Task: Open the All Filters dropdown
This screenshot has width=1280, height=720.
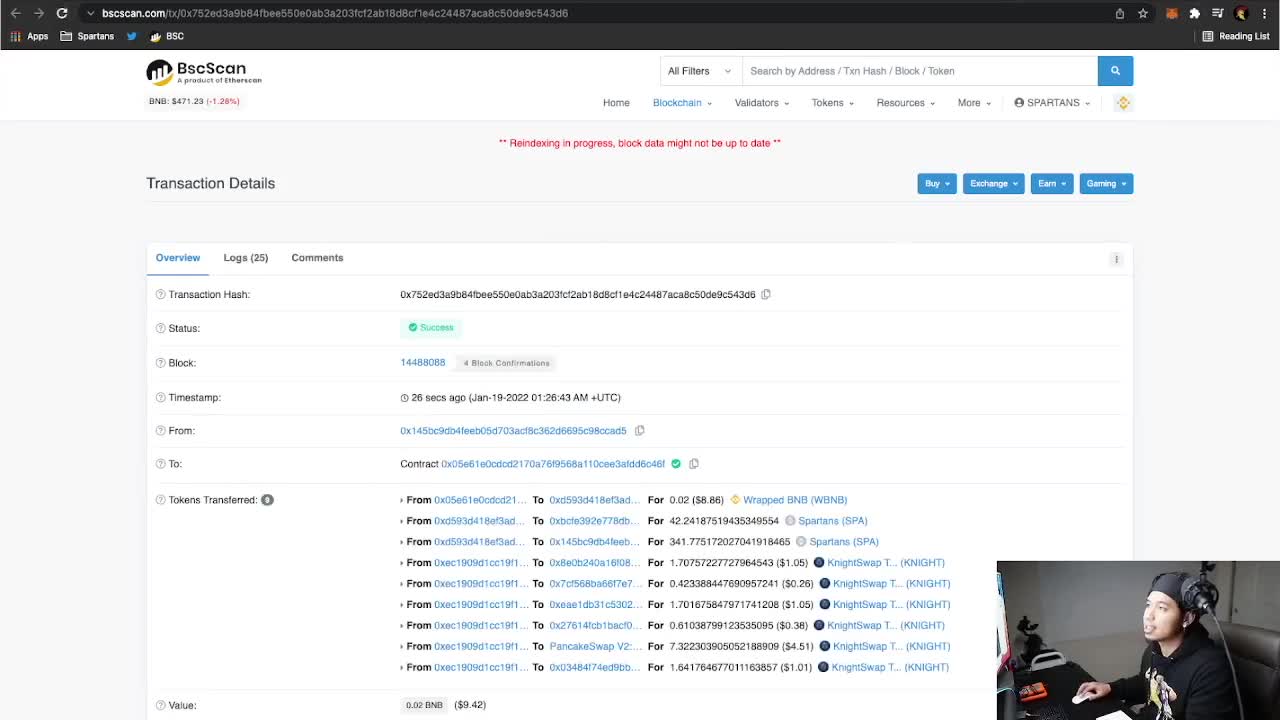Action: tap(700, 71)
